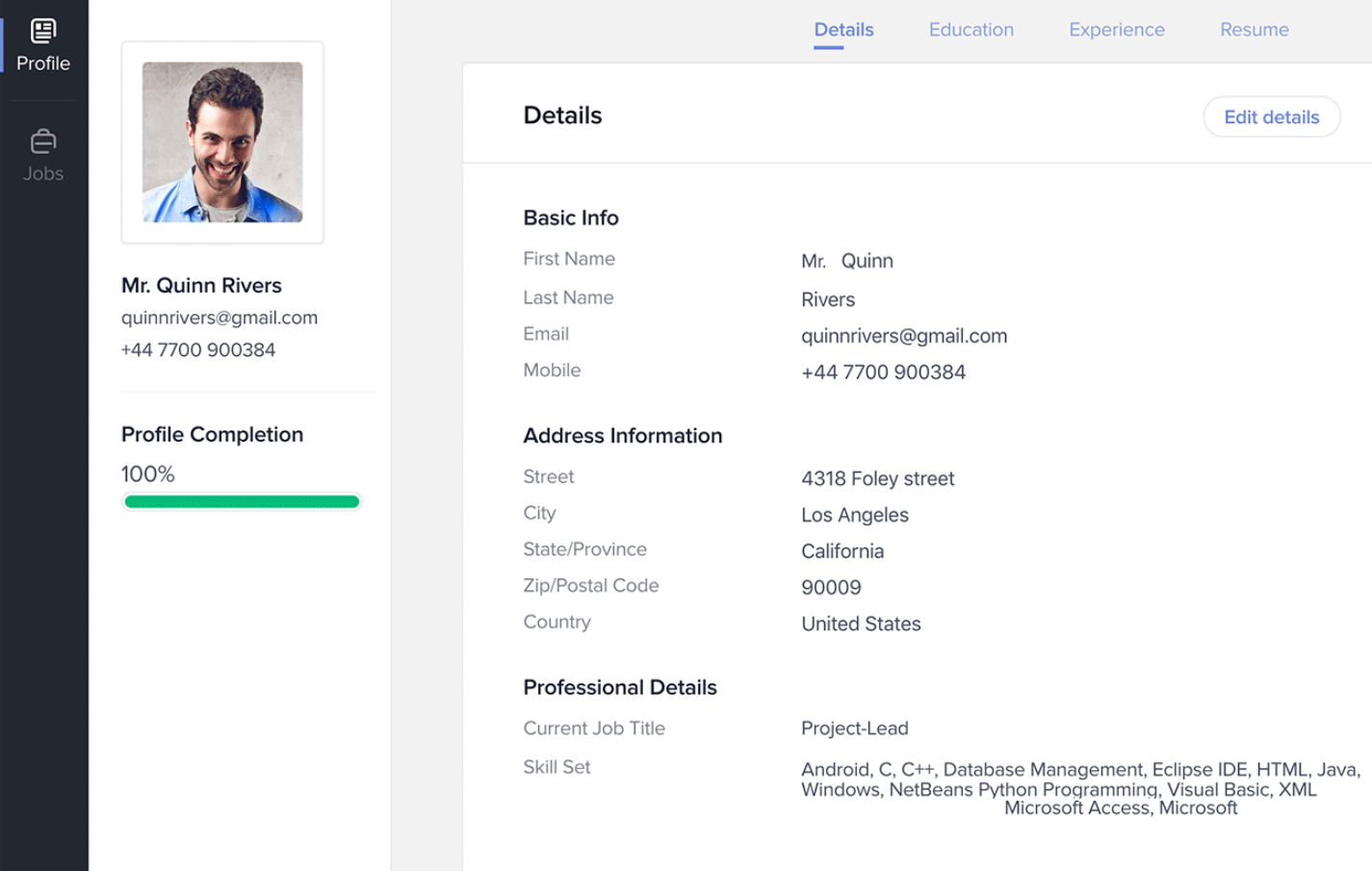The width and height of the screenshot is (1372, 871).
Task: Click the Street value 4318 Foley street
Action: (877, 478)
